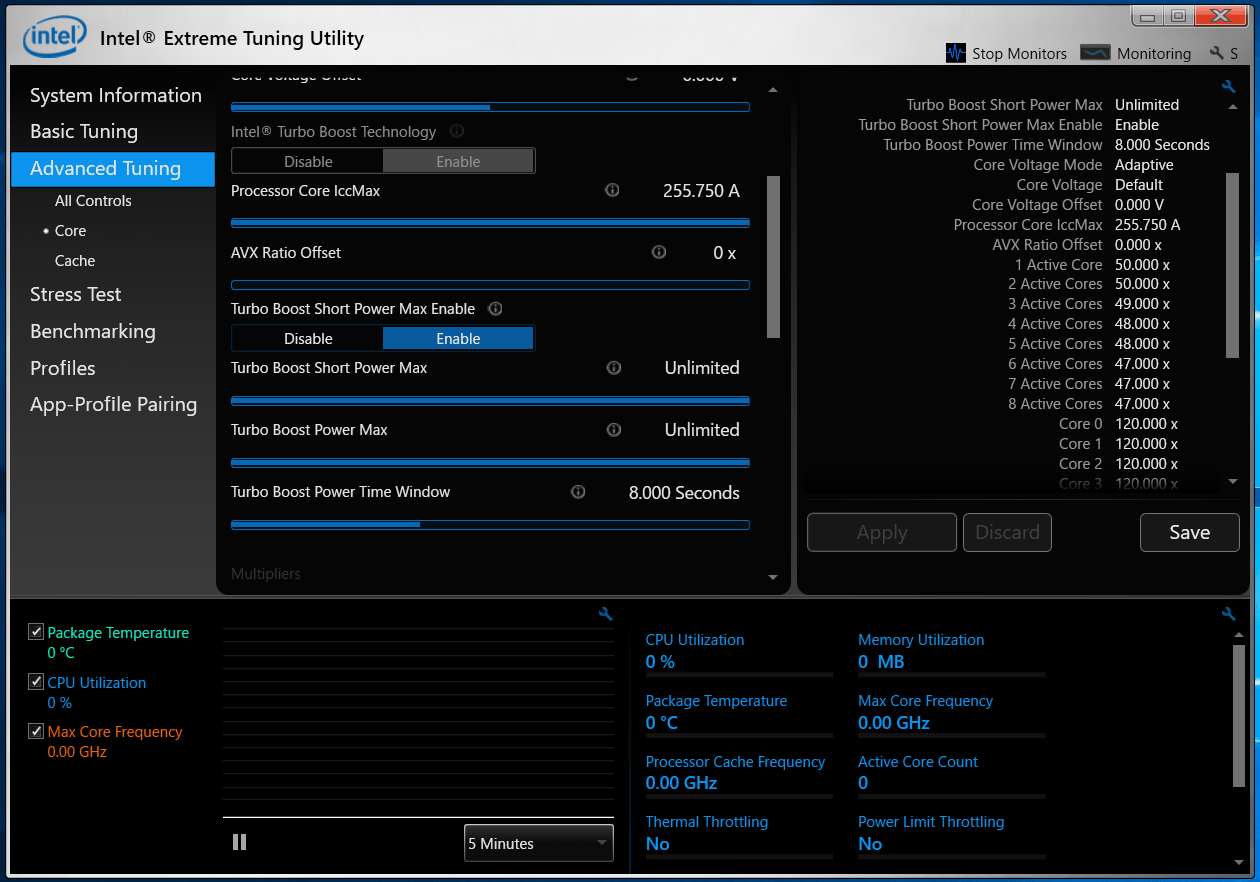Screen dimensions: 1260x882
Task: Click the up arrow of the tuning controls scrollbar
Action: pos(772,90)
